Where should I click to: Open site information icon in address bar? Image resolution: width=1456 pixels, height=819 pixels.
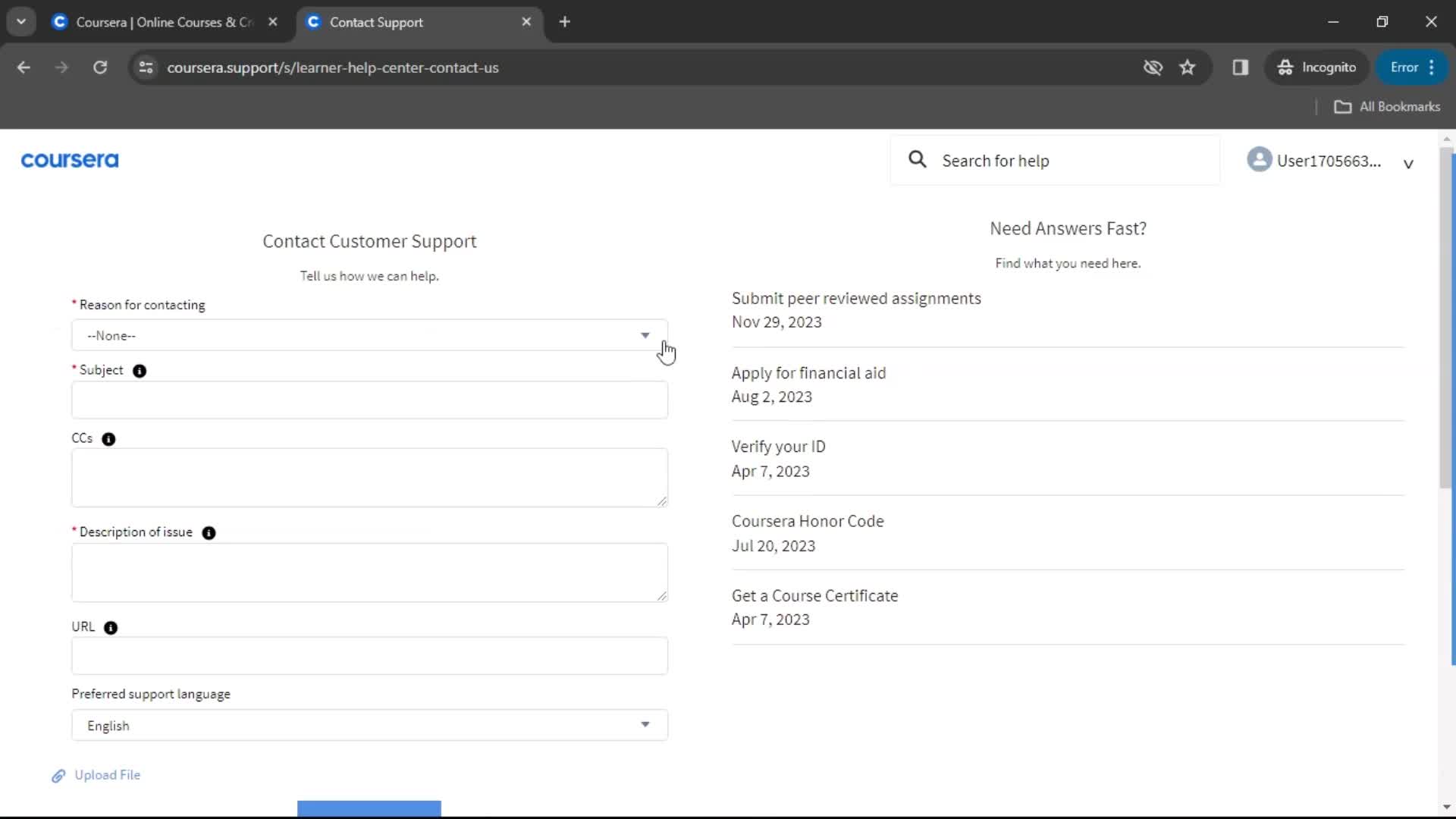[146, 67]
